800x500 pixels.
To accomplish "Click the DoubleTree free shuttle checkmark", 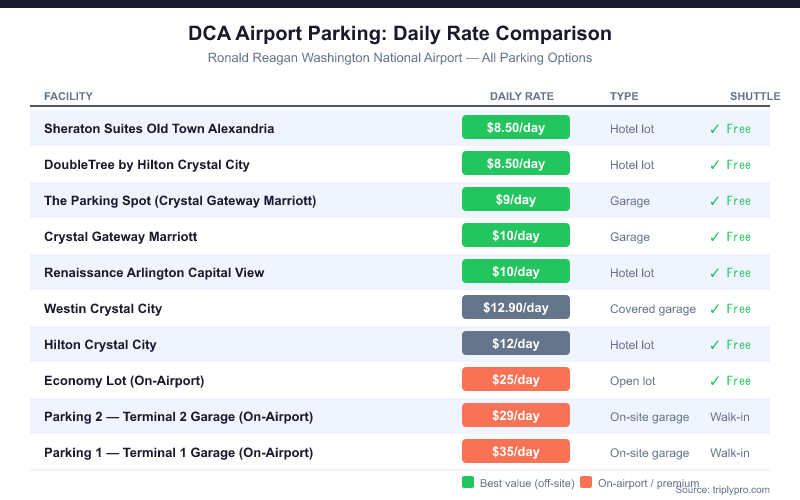I will pos(714,165).
